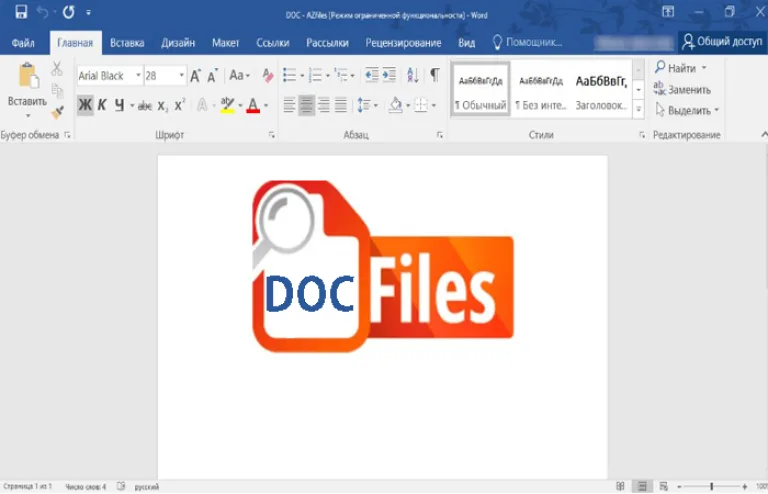Open the Quick Access Toolbar customize arrow
This screenshot has width=768, height=494.
click(x=88, y=13)
